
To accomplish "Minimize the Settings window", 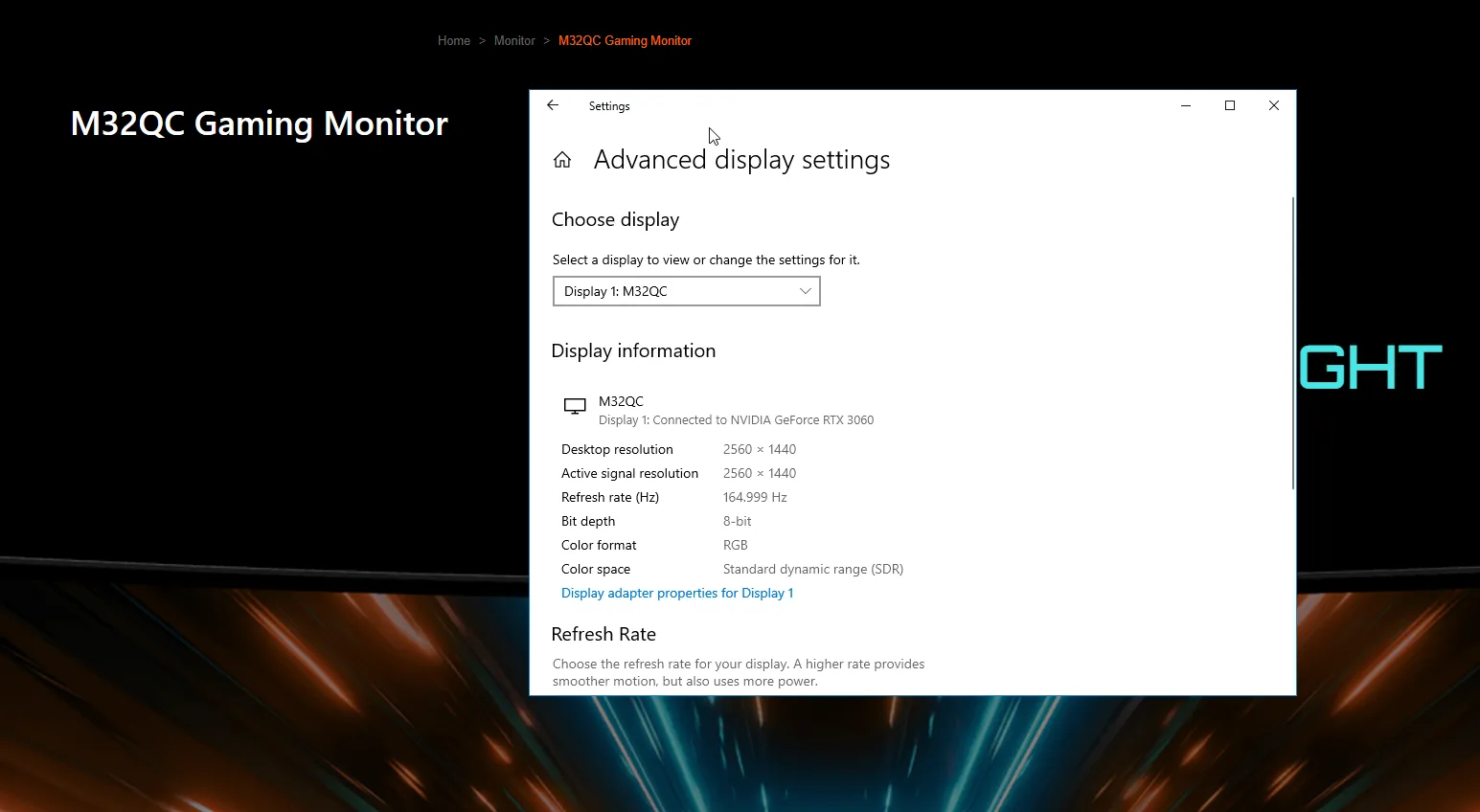I will click(x=1186, y=105).
